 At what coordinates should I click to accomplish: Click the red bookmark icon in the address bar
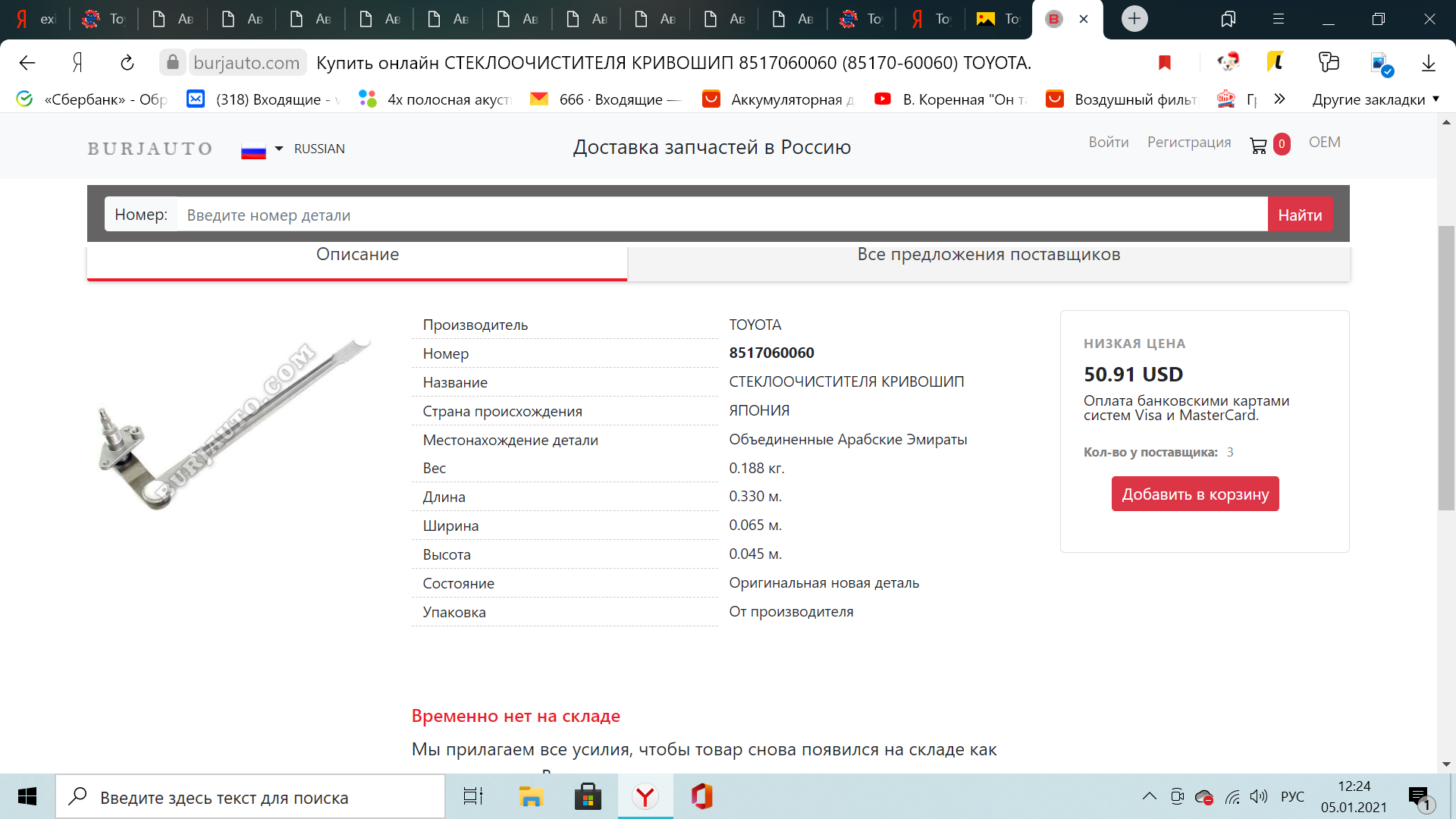[x=1165, y=63]
